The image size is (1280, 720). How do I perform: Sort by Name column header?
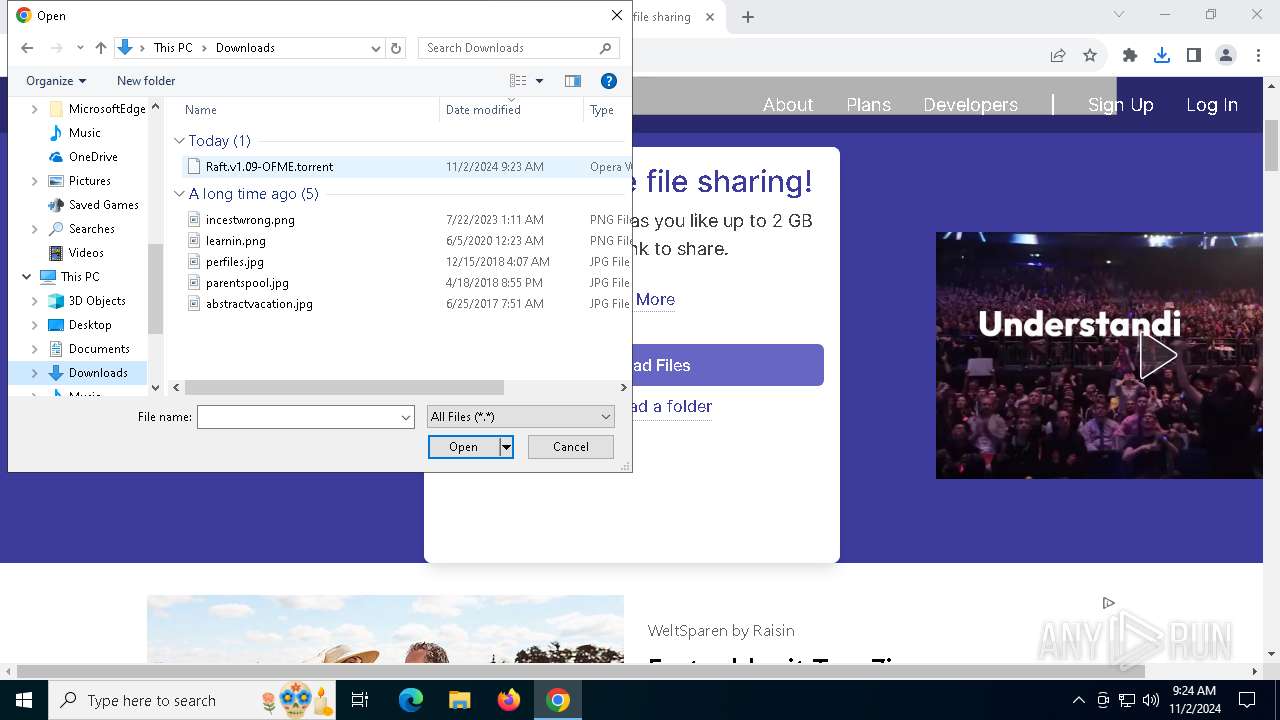click(201, 110)
